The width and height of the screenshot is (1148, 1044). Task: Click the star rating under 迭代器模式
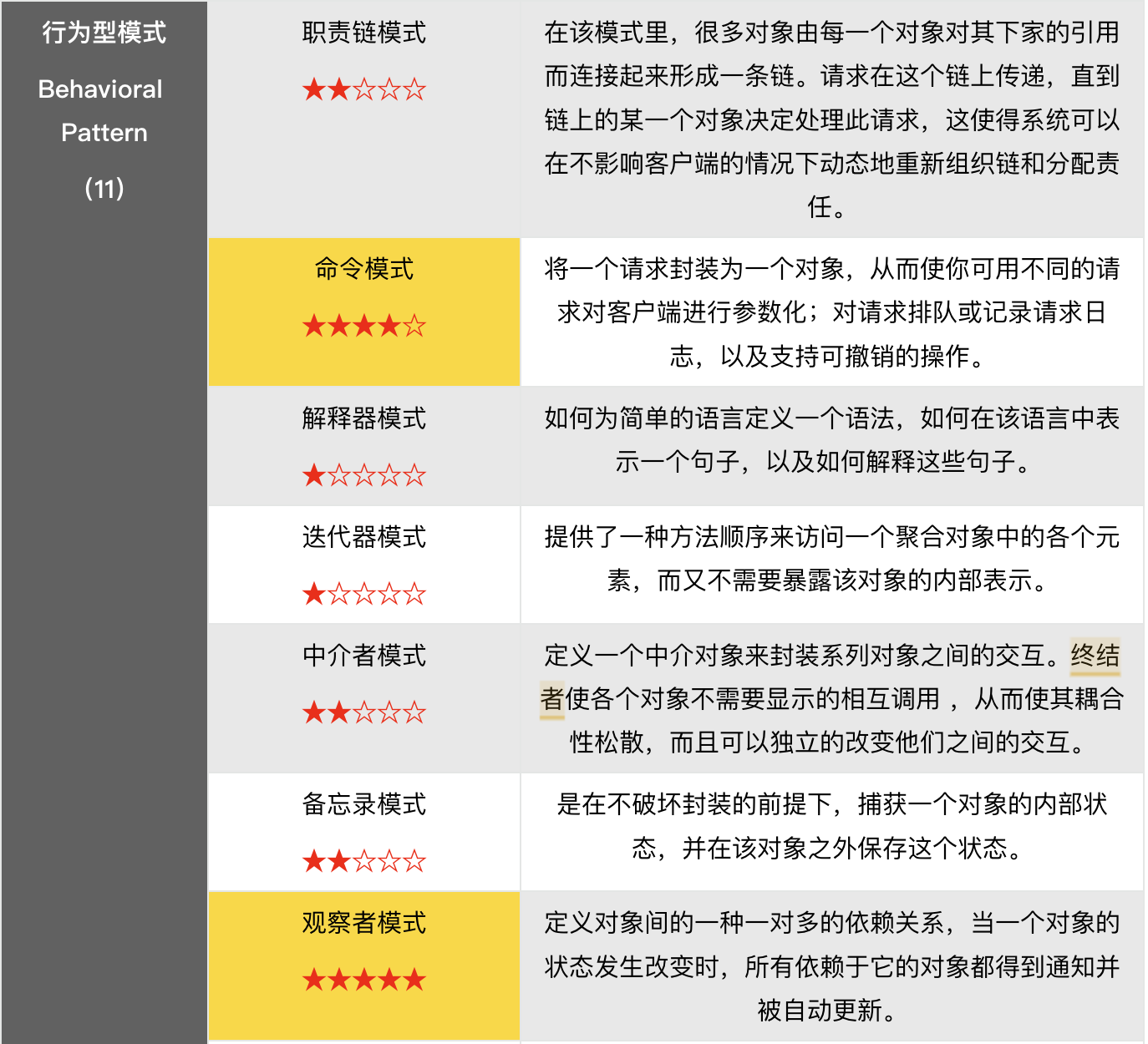(x=363, y=594)
